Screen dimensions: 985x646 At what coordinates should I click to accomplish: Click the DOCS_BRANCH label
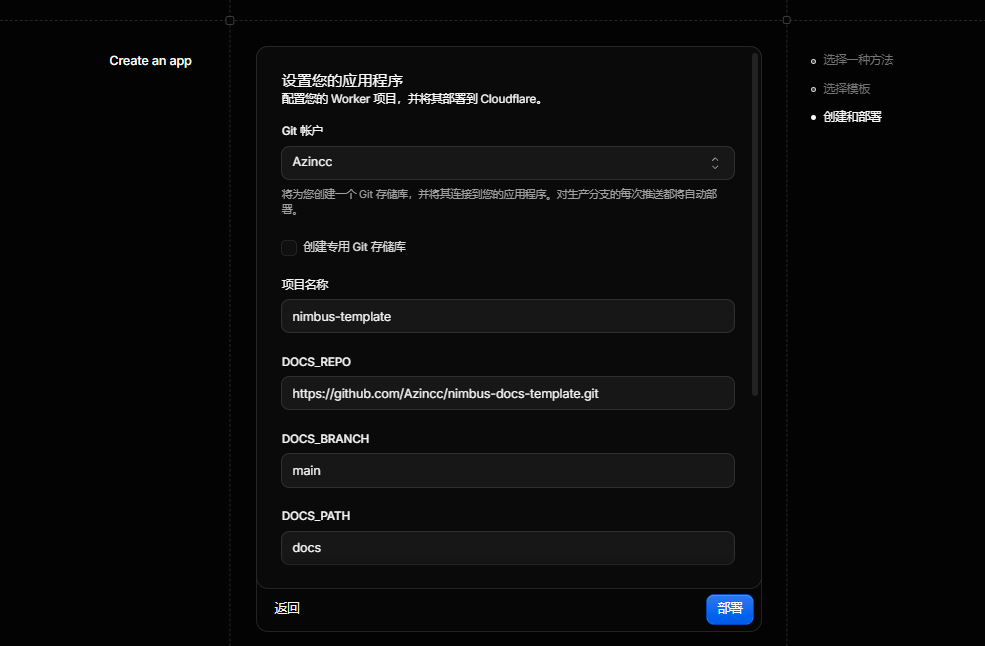tap(325, 439)
